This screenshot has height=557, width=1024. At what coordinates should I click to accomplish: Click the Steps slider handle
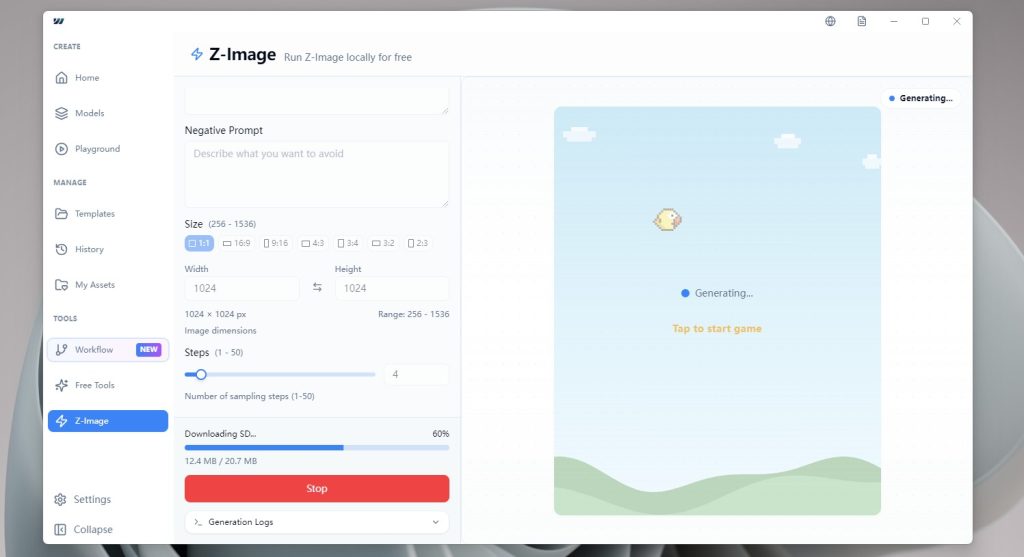point(201,374)
